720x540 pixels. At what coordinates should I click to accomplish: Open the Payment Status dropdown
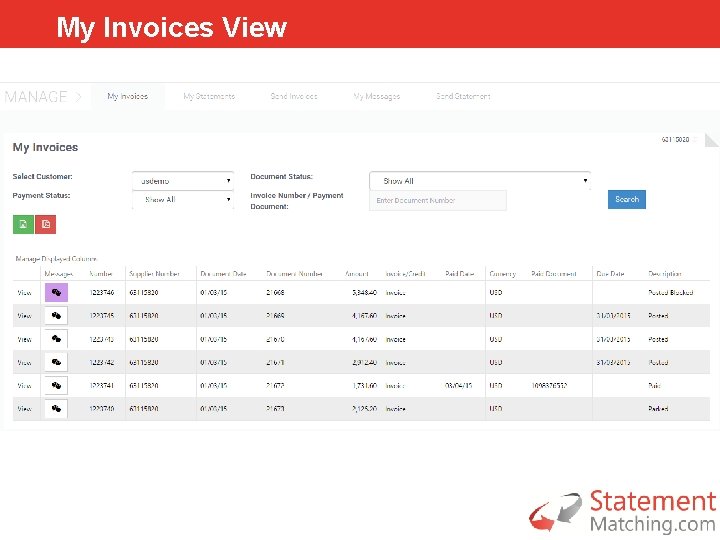tap(183, 200)
